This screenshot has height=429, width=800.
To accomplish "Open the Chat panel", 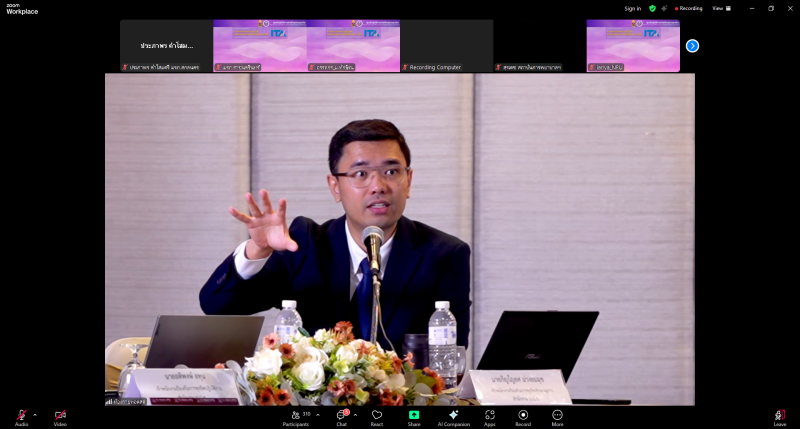I will pyautogui.click(x=341, y=415).
